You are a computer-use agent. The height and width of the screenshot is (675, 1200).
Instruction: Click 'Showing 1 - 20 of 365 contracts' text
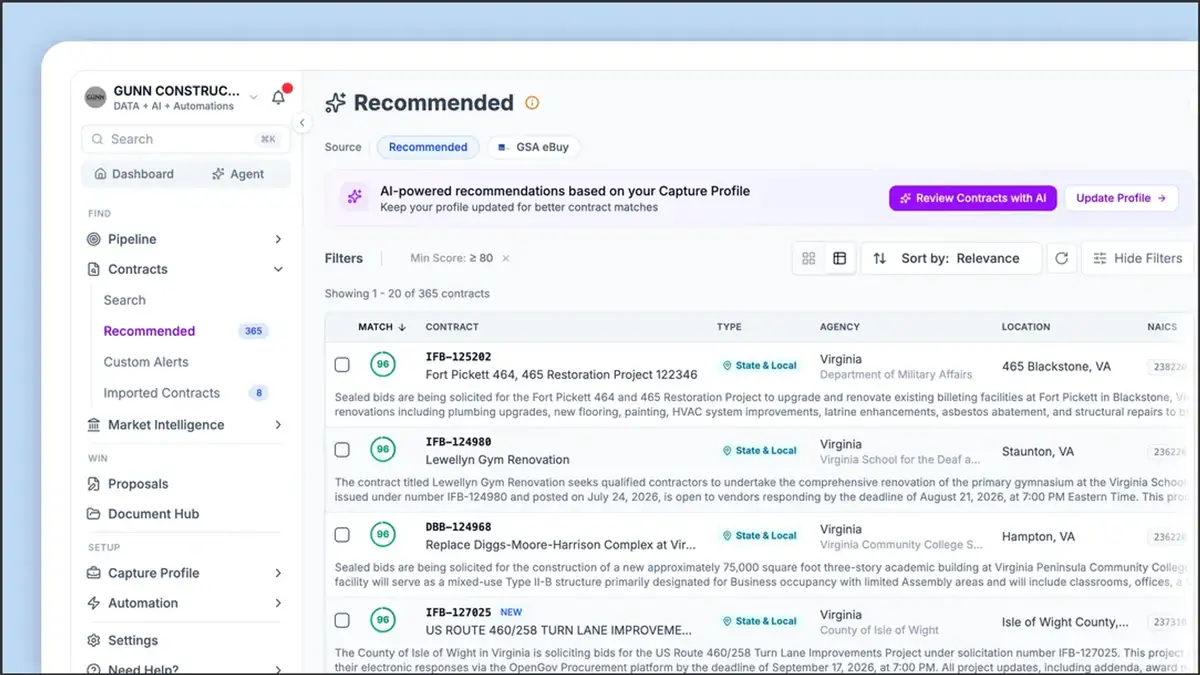point(407,294)
